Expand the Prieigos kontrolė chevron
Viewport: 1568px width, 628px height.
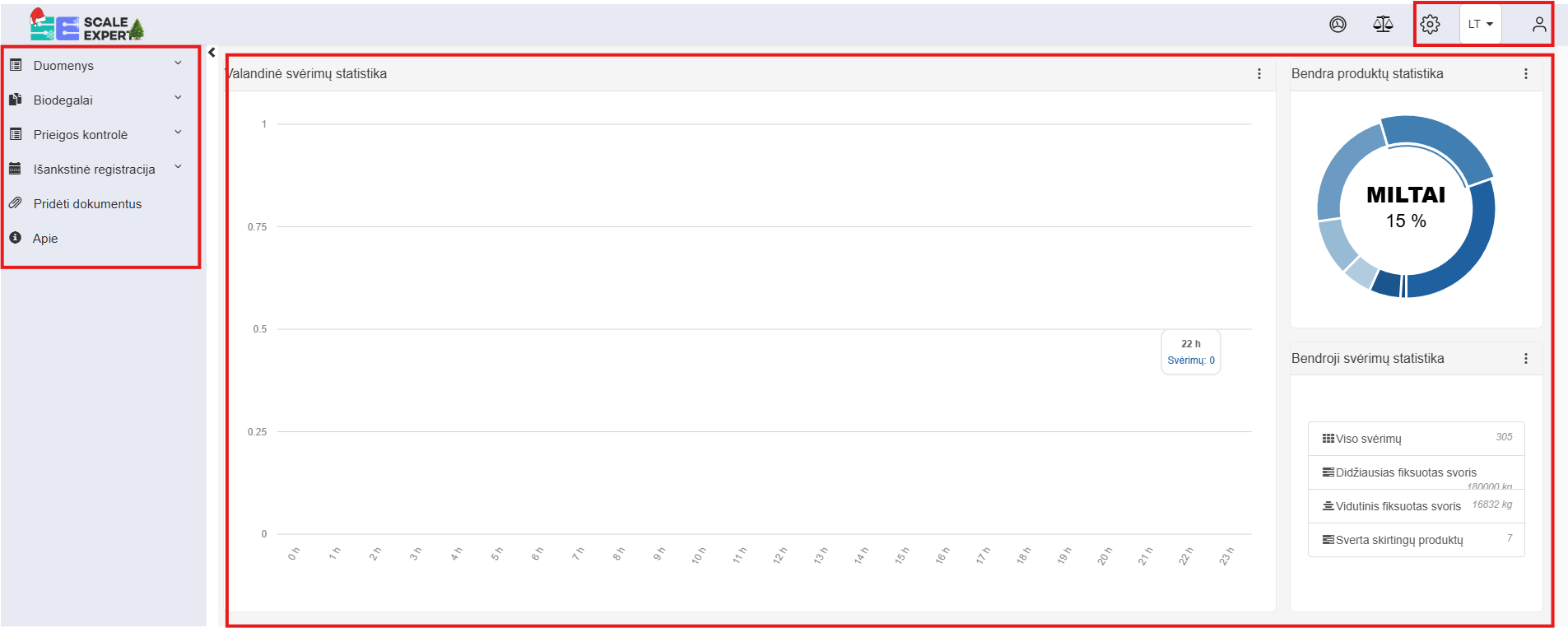[178, 133]
